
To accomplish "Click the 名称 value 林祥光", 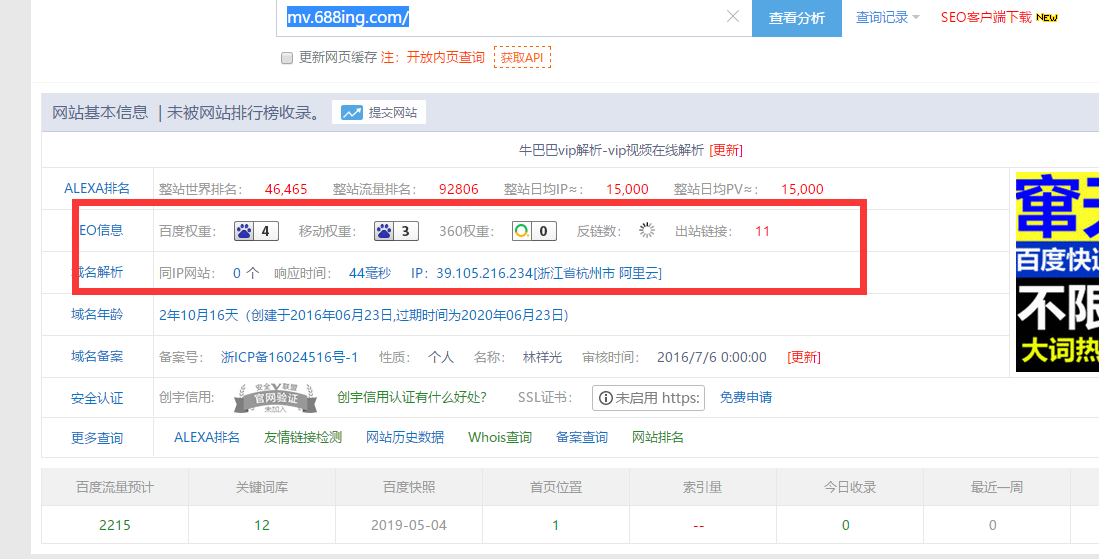I will tap(542, 357).
